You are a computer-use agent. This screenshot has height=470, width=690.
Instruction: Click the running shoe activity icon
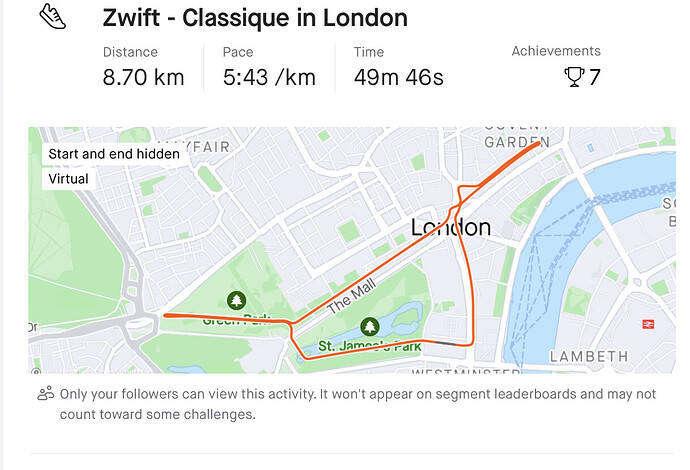click(52, 17)
